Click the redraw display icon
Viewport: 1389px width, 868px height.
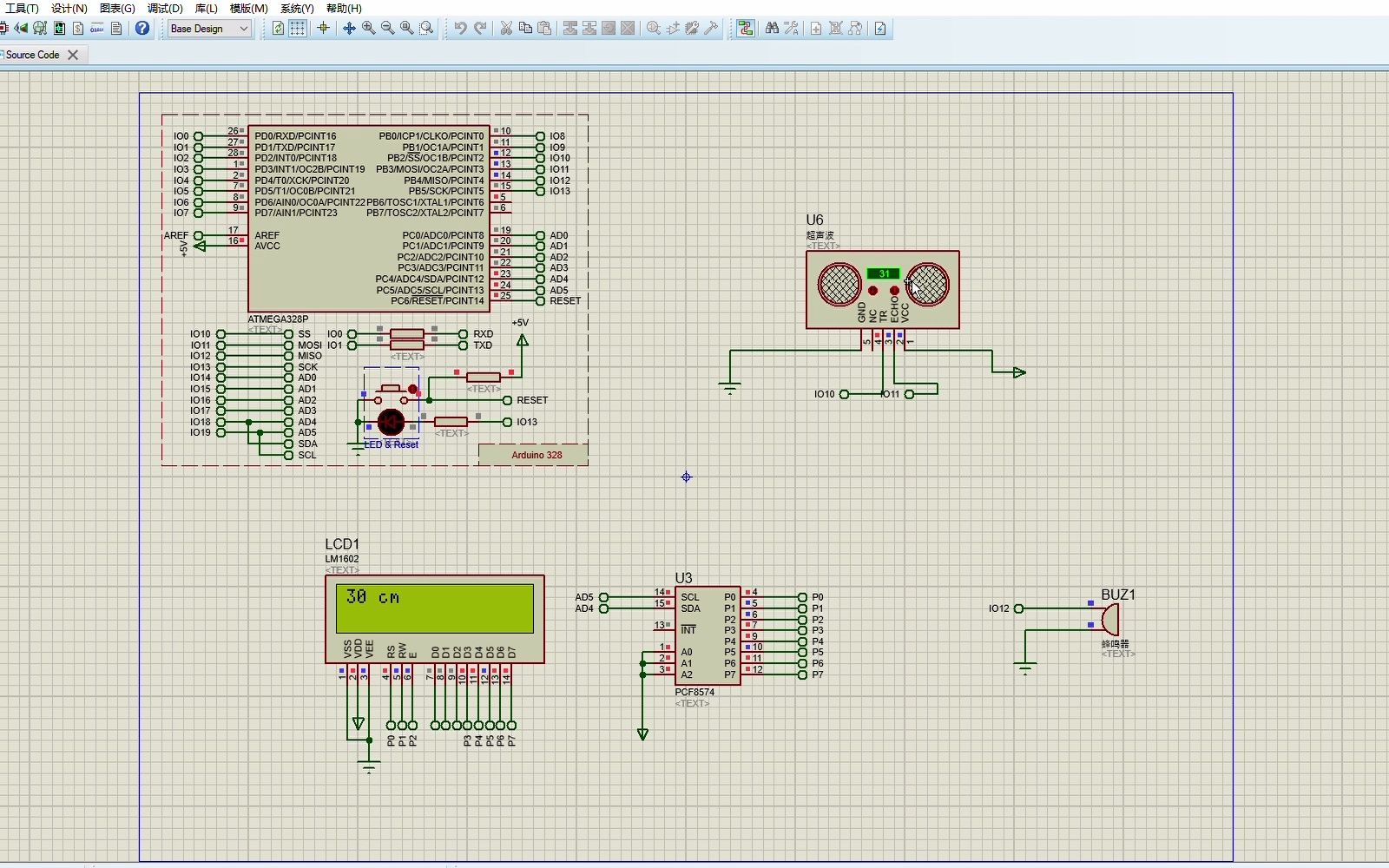278,29
